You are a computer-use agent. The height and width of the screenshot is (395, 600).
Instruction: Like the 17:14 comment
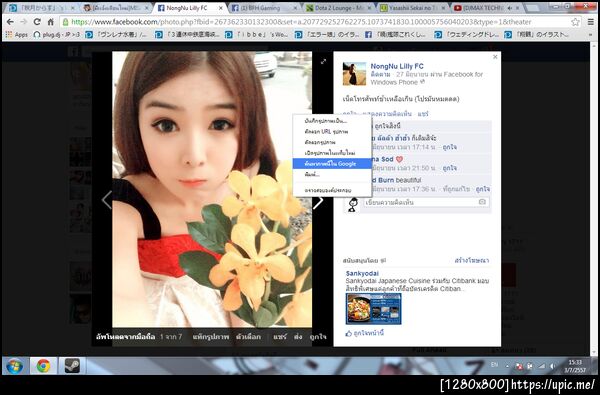tap(450, 147)
